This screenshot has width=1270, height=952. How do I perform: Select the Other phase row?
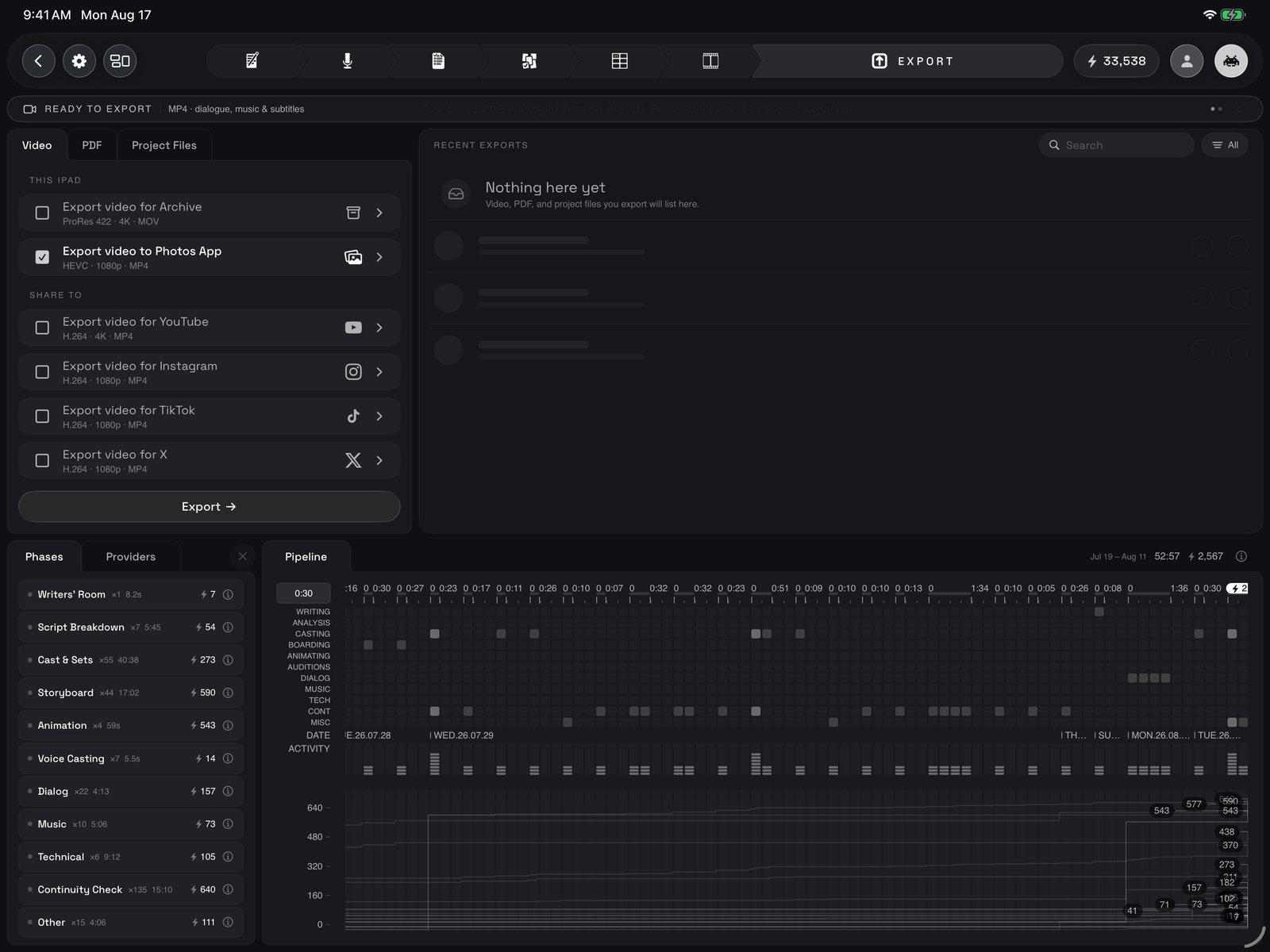tap(131, 923)
